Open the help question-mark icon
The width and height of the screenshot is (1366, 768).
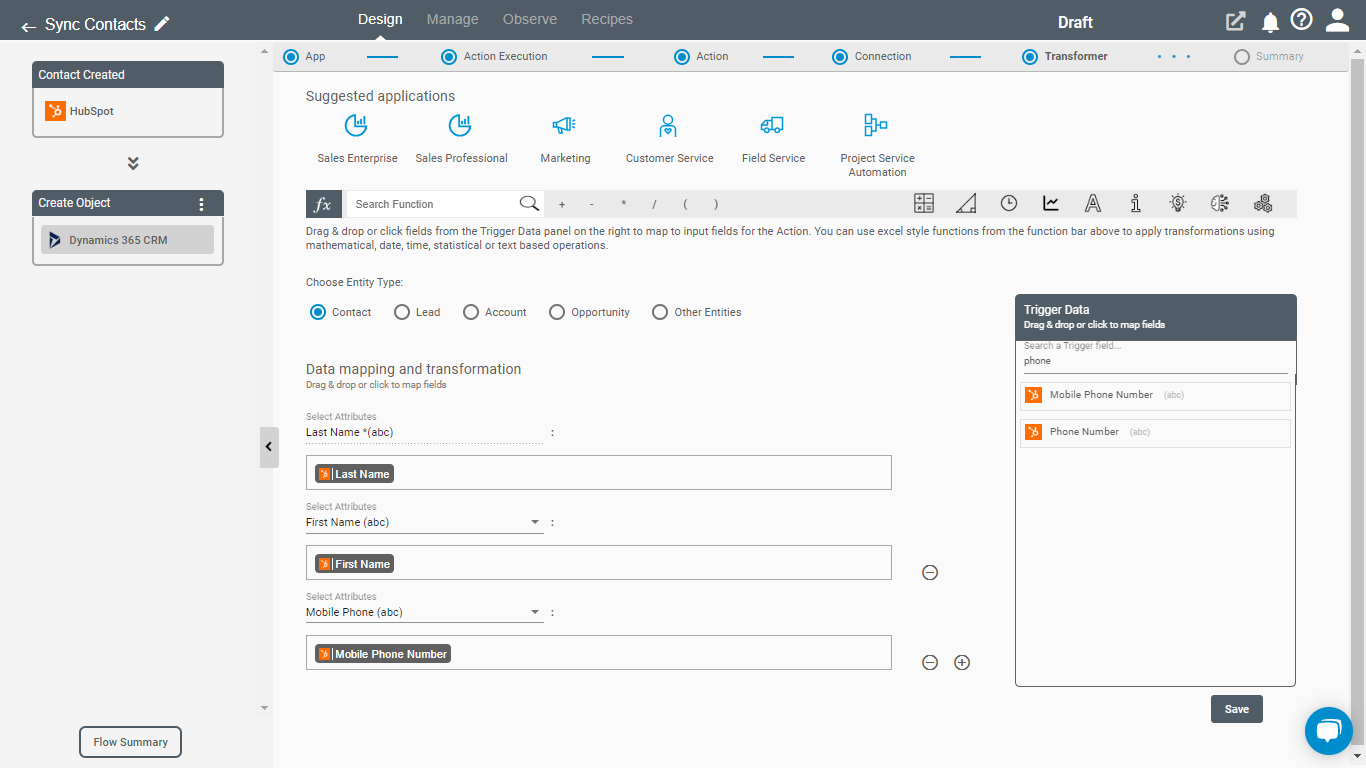click(x=1301, y=20)
